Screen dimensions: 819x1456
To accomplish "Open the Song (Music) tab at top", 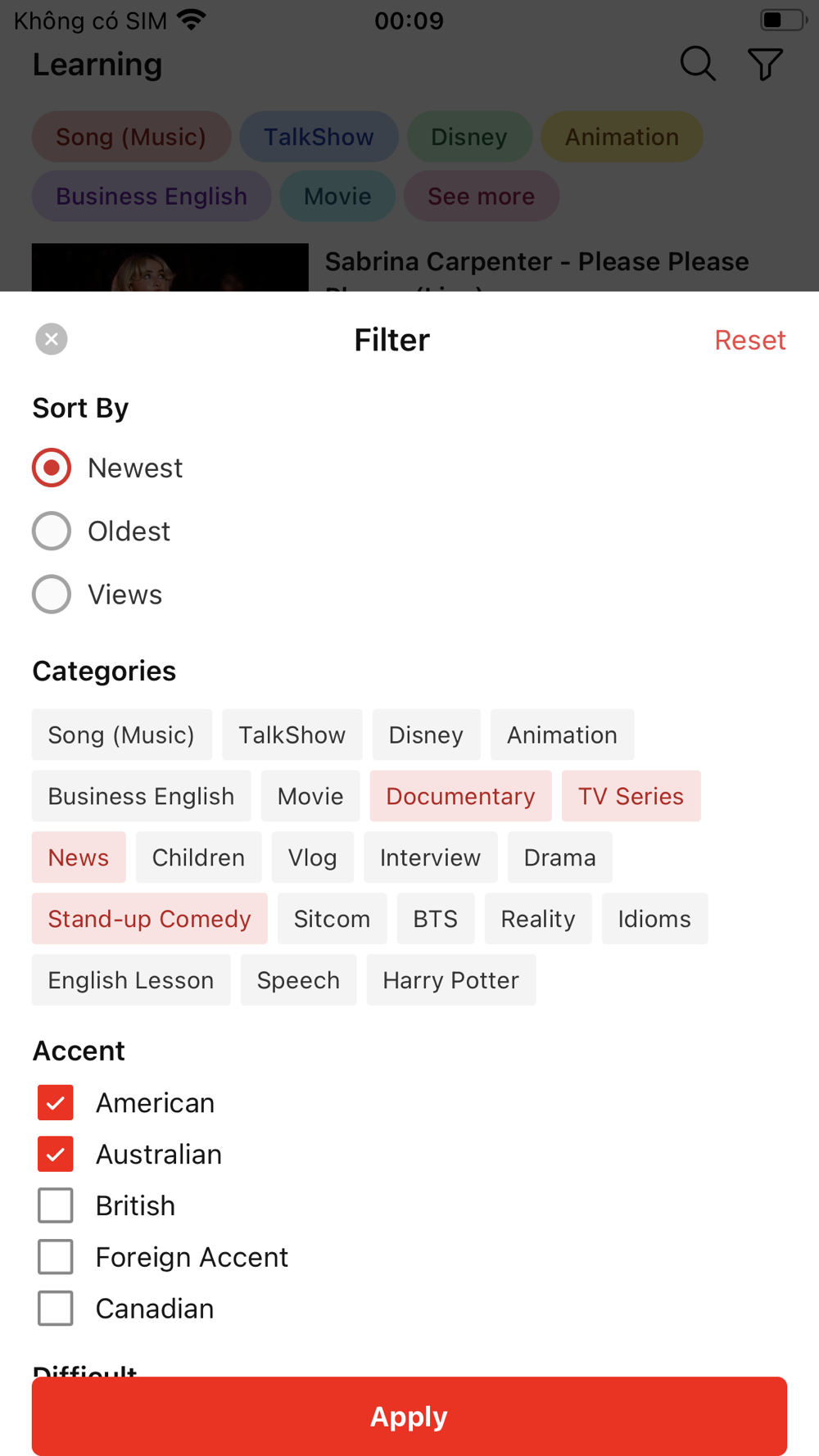I will point(131,137).
